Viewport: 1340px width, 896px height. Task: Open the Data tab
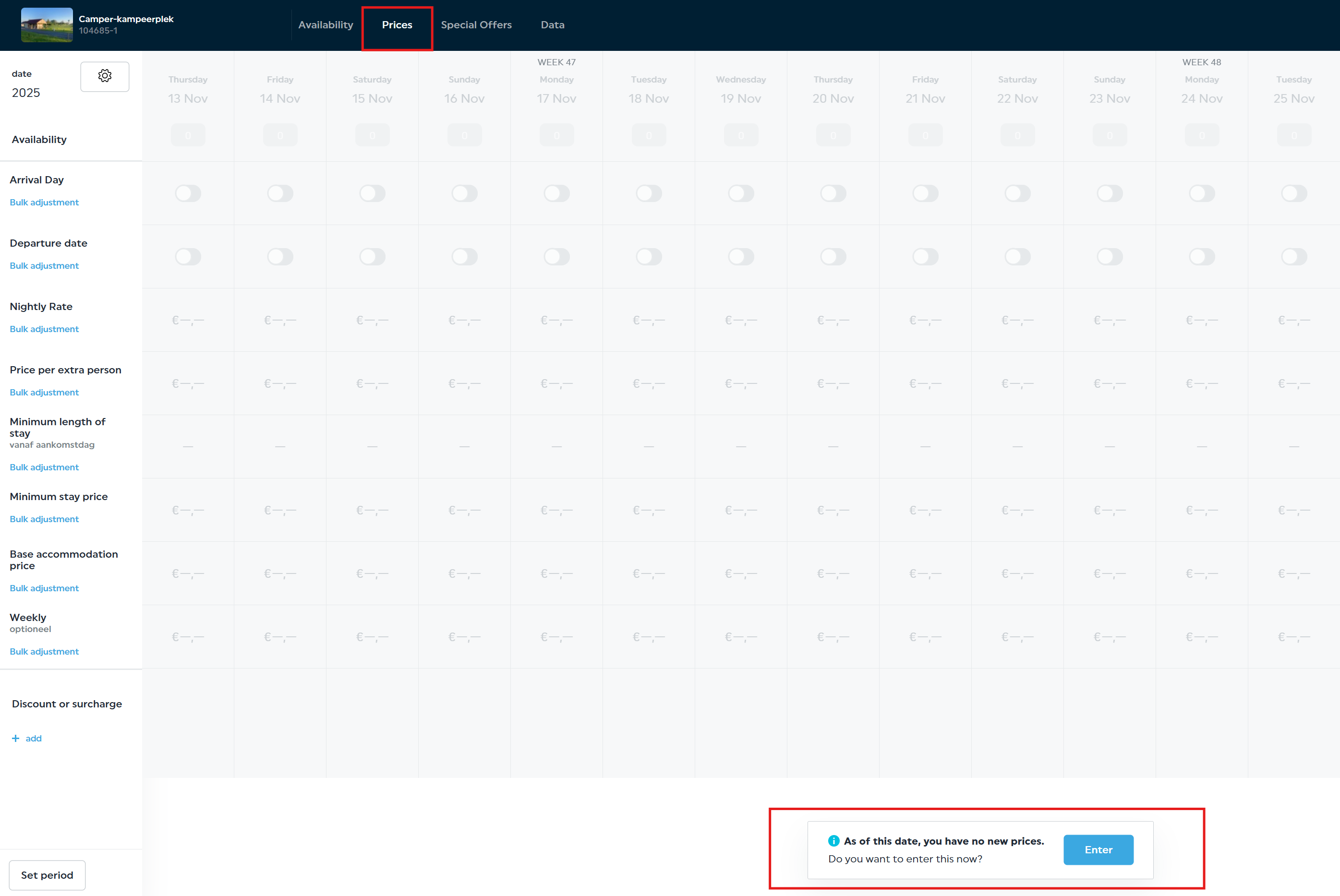click(552, 25)
